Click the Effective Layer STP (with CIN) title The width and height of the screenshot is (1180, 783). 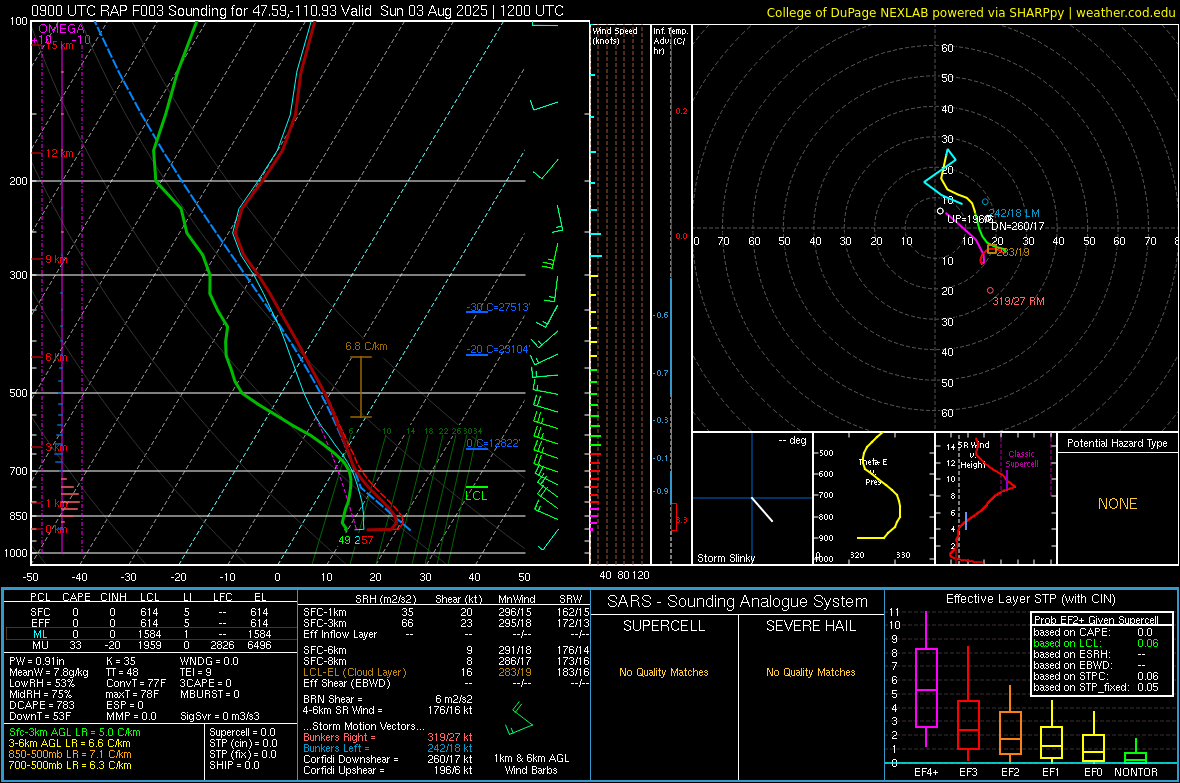coord(1030,599)
